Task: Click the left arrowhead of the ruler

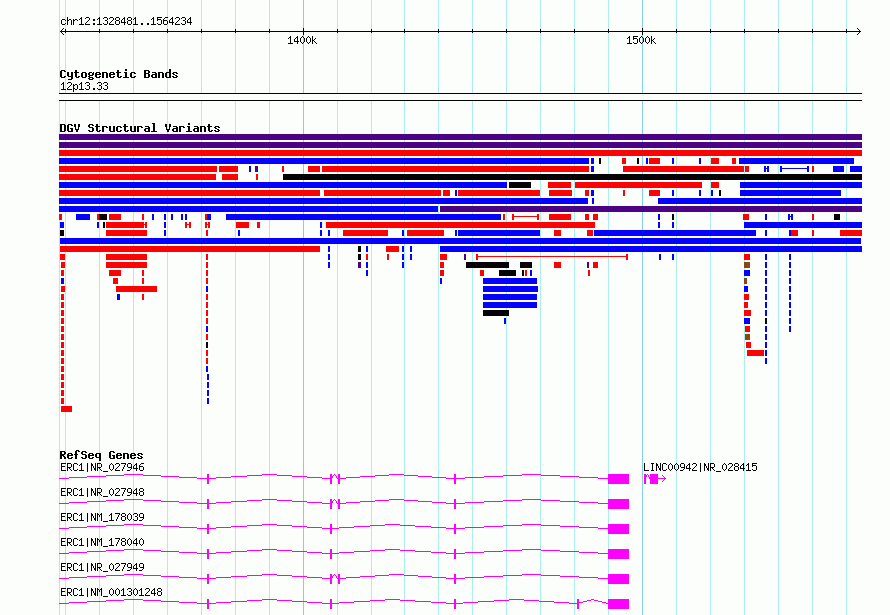Action: click(62, 32)
